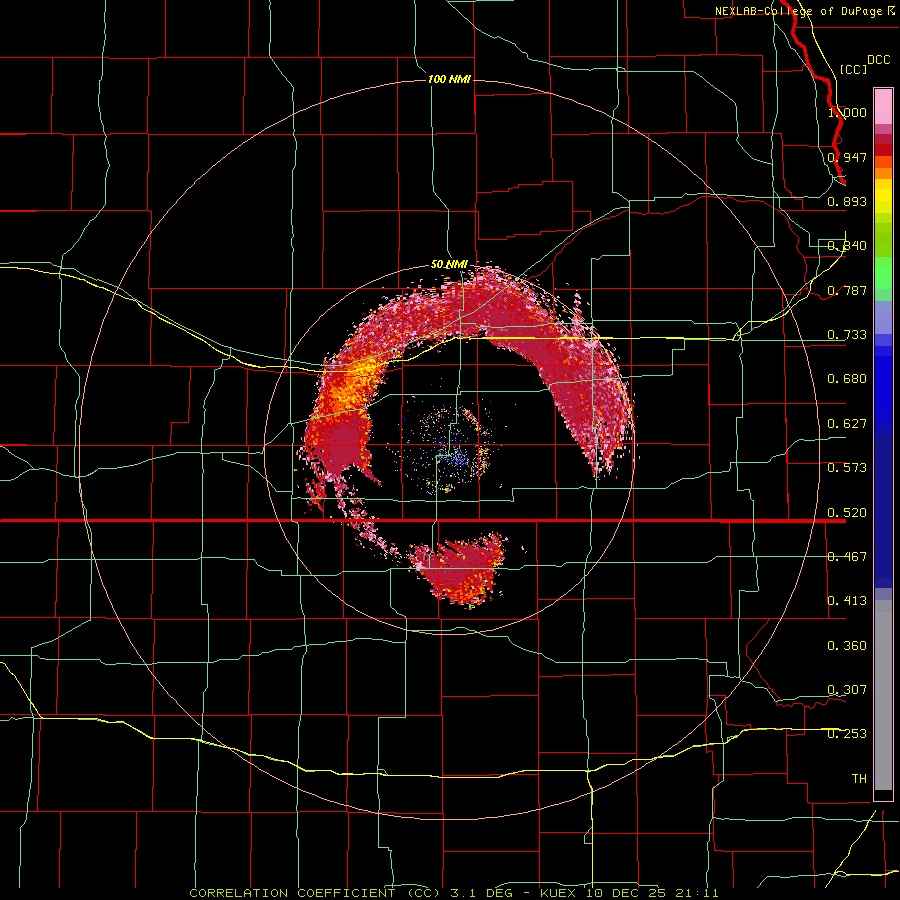This screenshot has width=900, height=900.
Task: Click the 0.573 legend value
Action: click(x=847, y=468)
